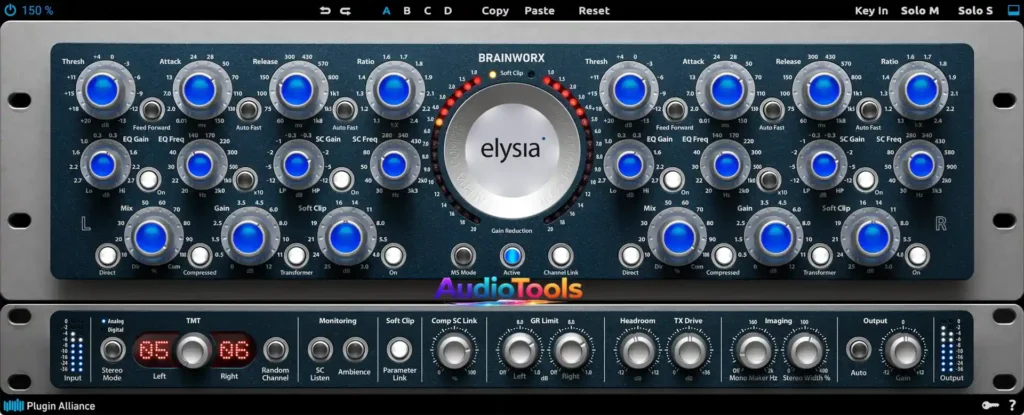Click the TMT channel selector knob
Screen dimensions: 1024x415
click(x=193, y=350)
